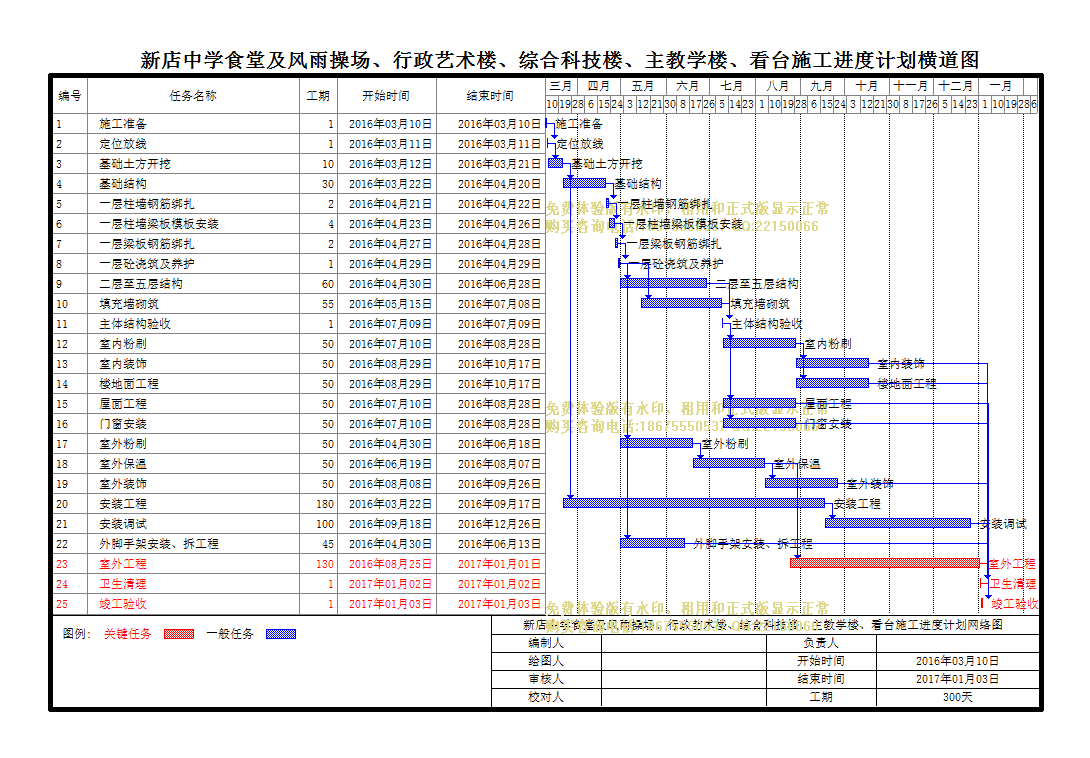
Task: Select the 基础土方开挖 task row name
Action: 135,164
